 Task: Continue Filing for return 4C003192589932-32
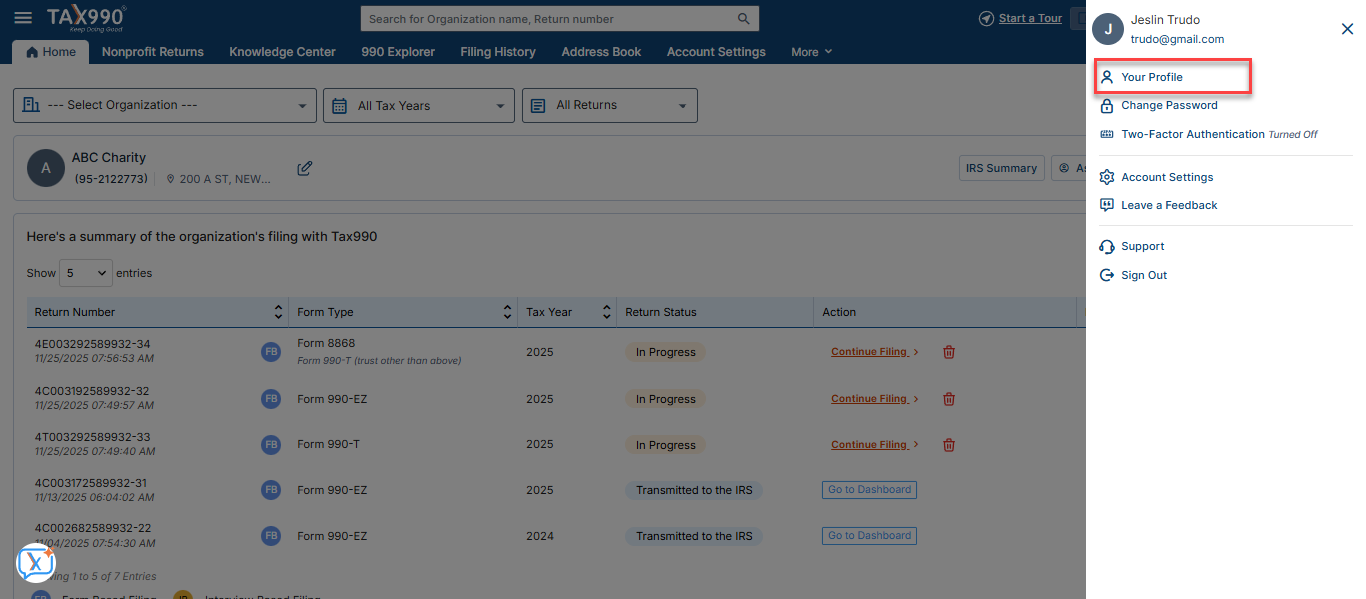(875, 398)
